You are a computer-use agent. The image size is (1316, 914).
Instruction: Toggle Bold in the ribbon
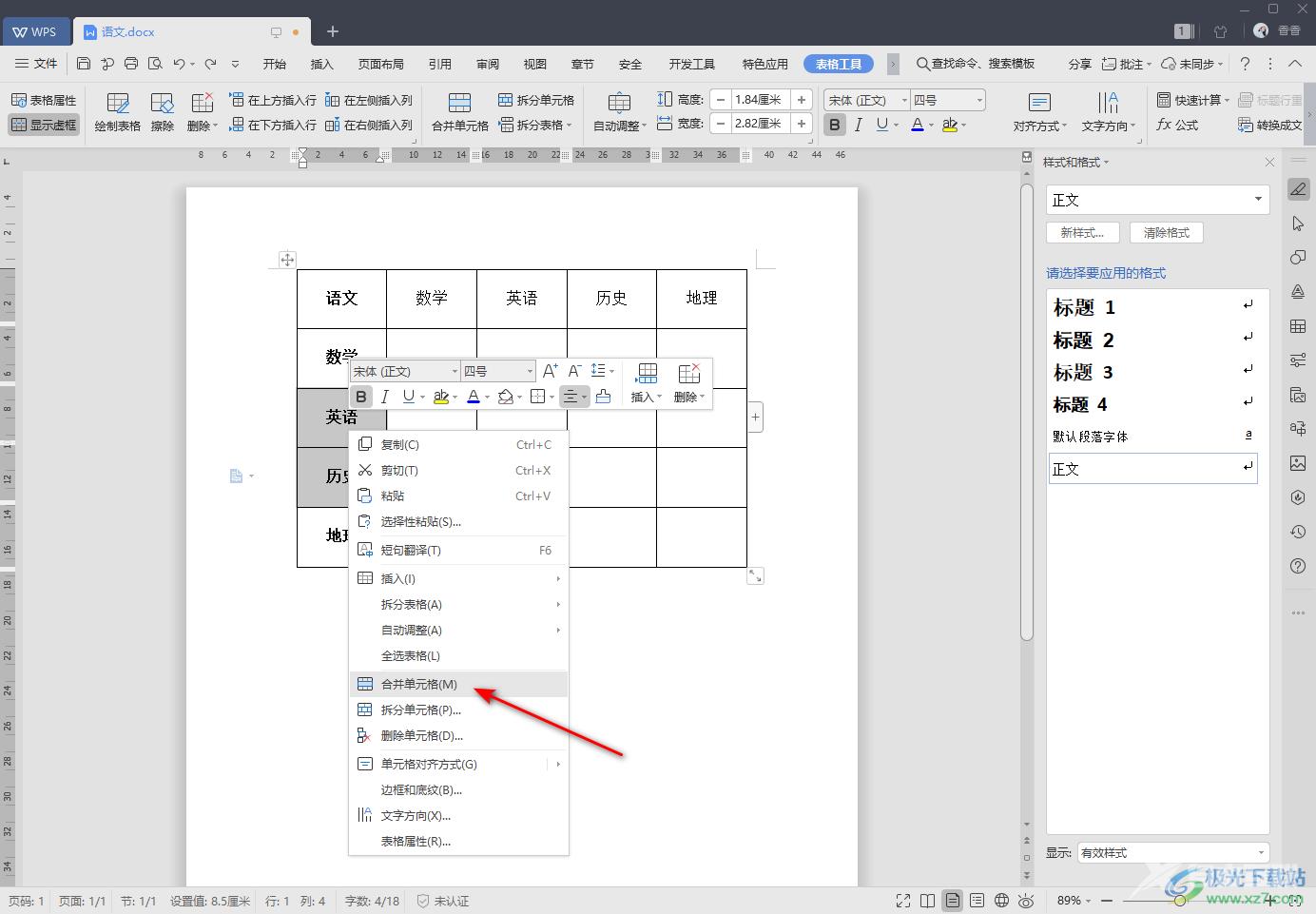(x=835, y=125)
